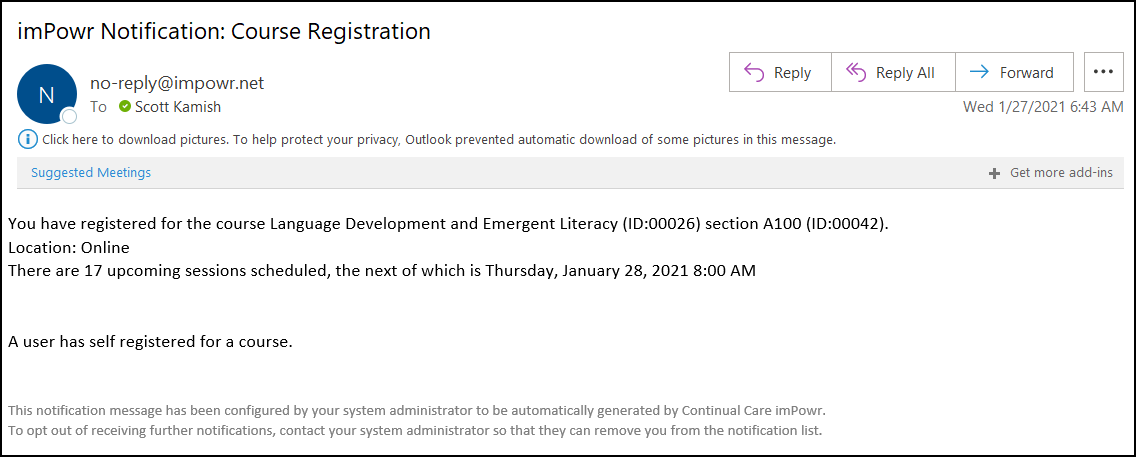Click the blue info icon in the privacy bar
The height and width of the screenshot is (457, 1136).
pyautogui.click(x=28, y=139)
